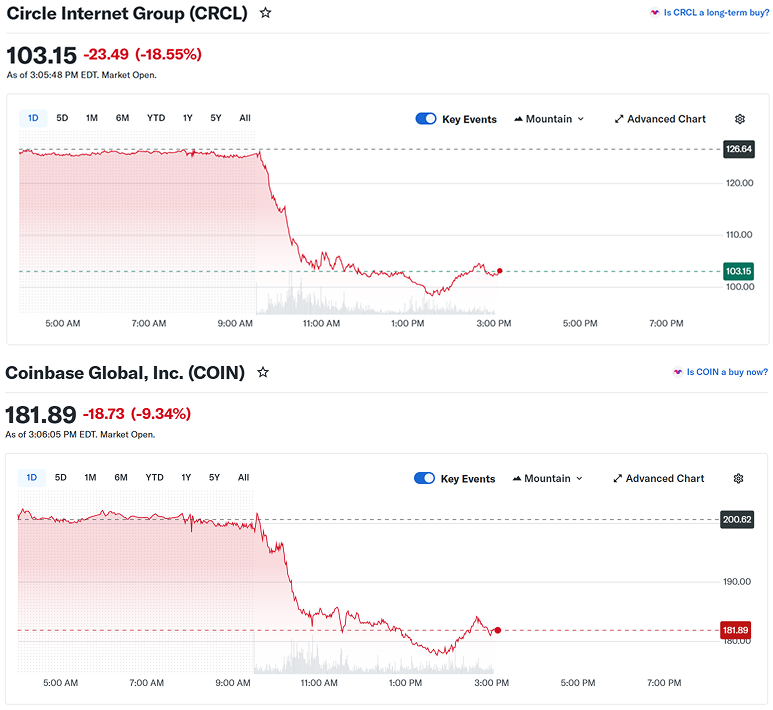
Task: Expand the CRCL Mountain dropdown chevron
Action: pos(581,119)
